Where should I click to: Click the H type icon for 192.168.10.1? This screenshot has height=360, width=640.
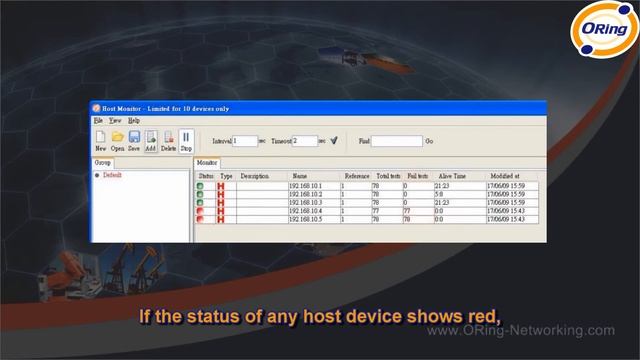click(221, 186)
